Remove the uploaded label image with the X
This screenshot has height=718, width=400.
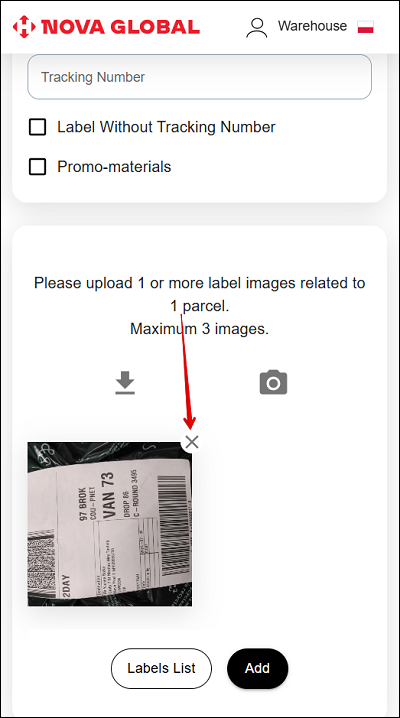tap(192, 442)
